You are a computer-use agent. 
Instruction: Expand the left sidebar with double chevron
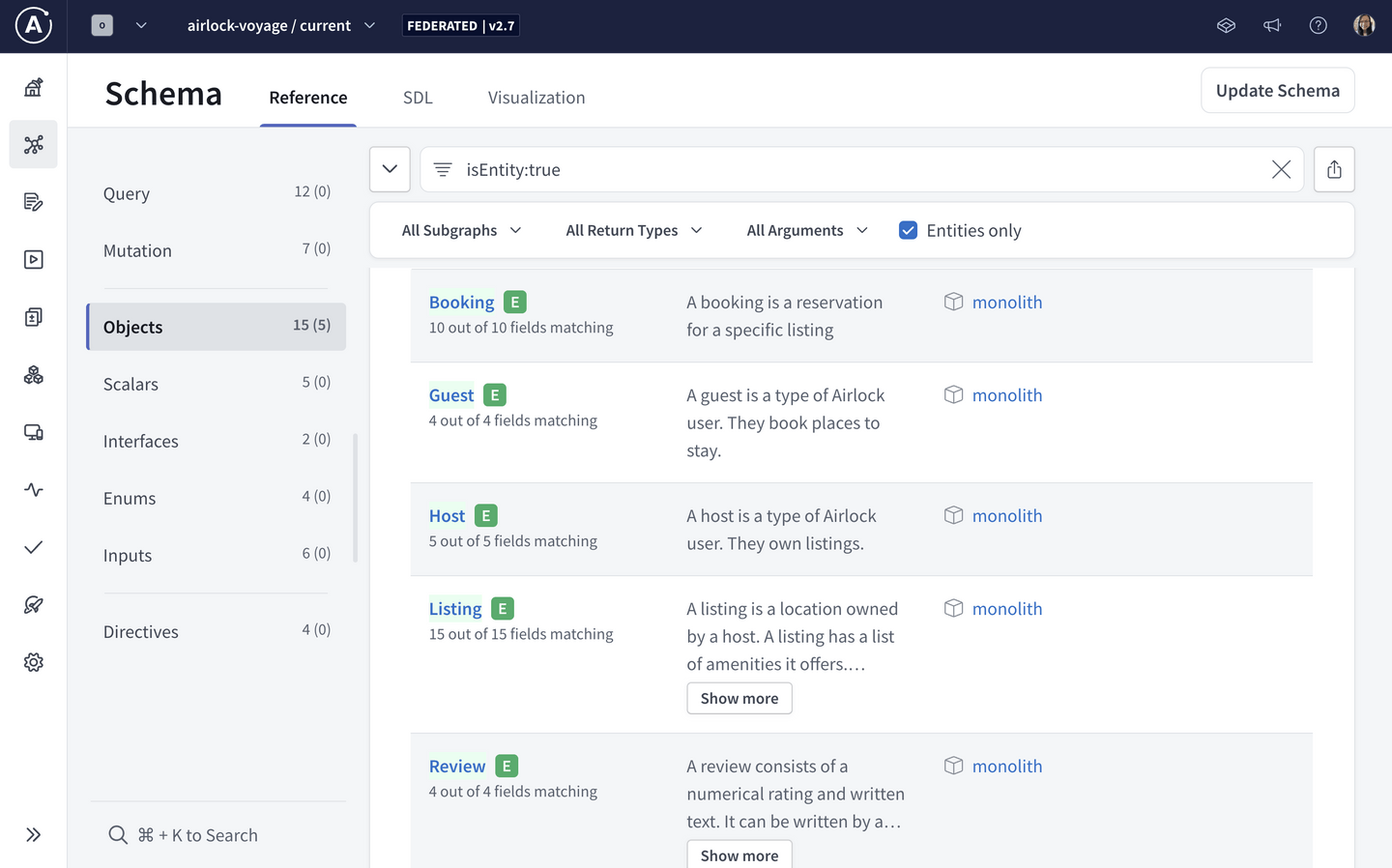point(34,835)
